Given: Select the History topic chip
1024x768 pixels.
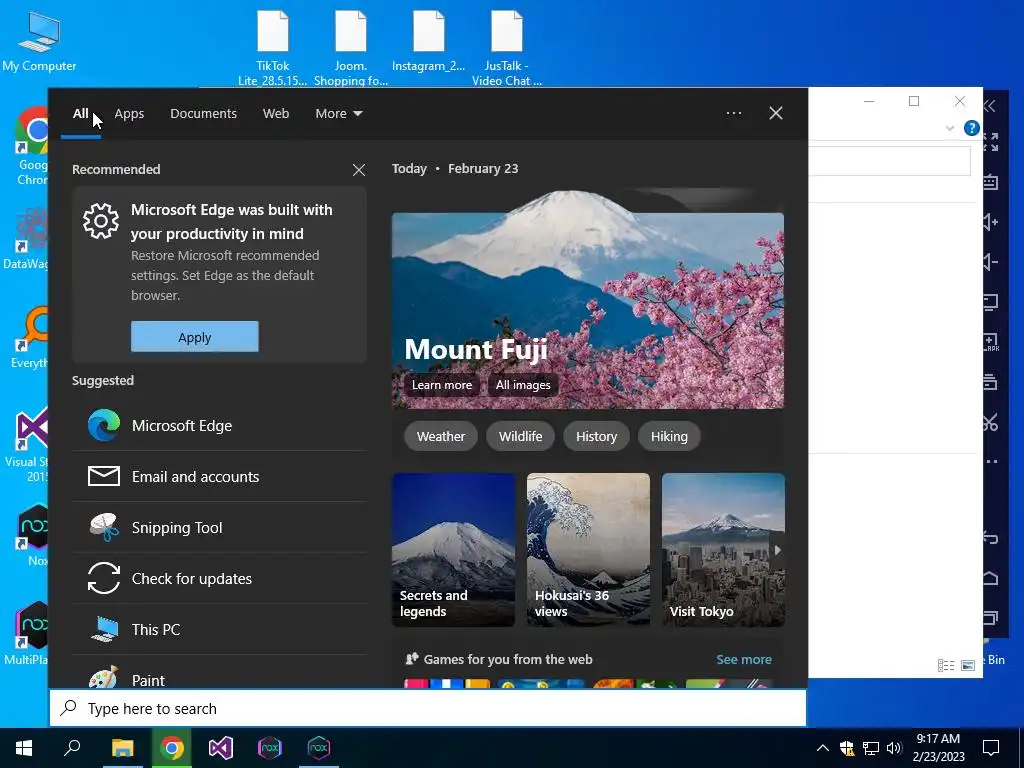Looking at the screenshot, I should 596,436.
